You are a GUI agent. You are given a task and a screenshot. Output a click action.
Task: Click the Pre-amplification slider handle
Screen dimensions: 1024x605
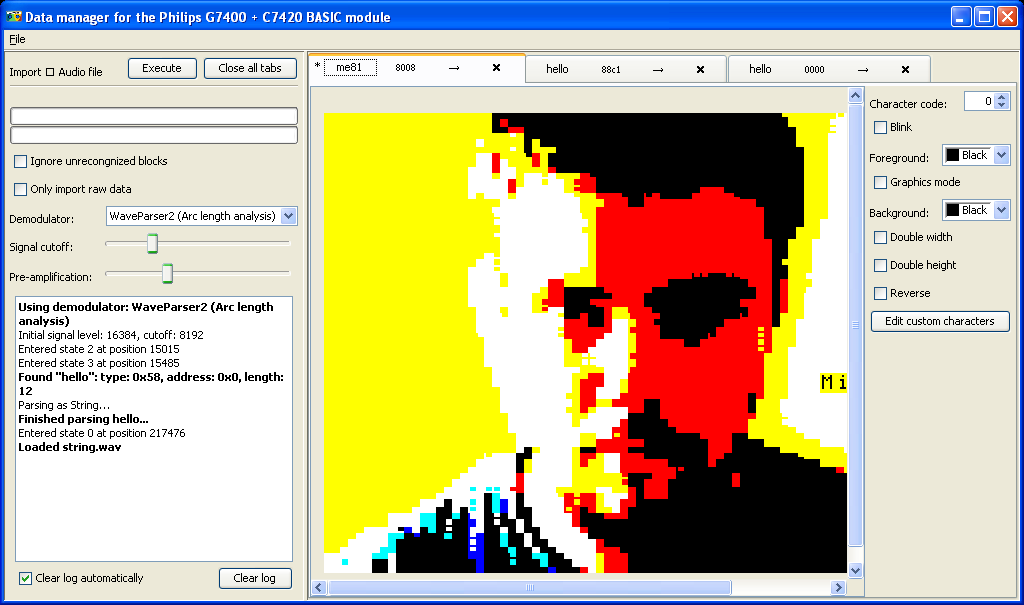point(167,273)
